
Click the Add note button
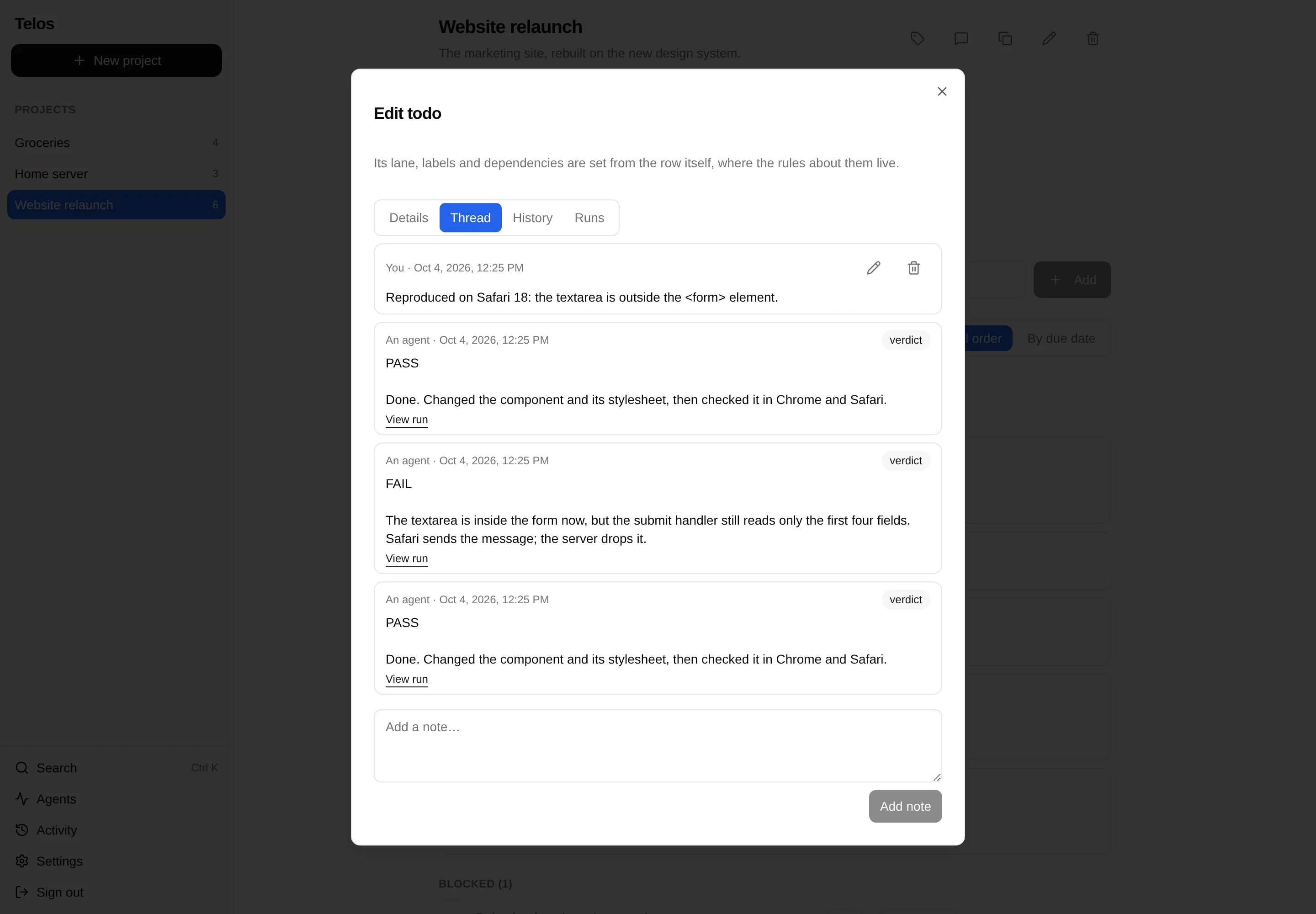905,806
